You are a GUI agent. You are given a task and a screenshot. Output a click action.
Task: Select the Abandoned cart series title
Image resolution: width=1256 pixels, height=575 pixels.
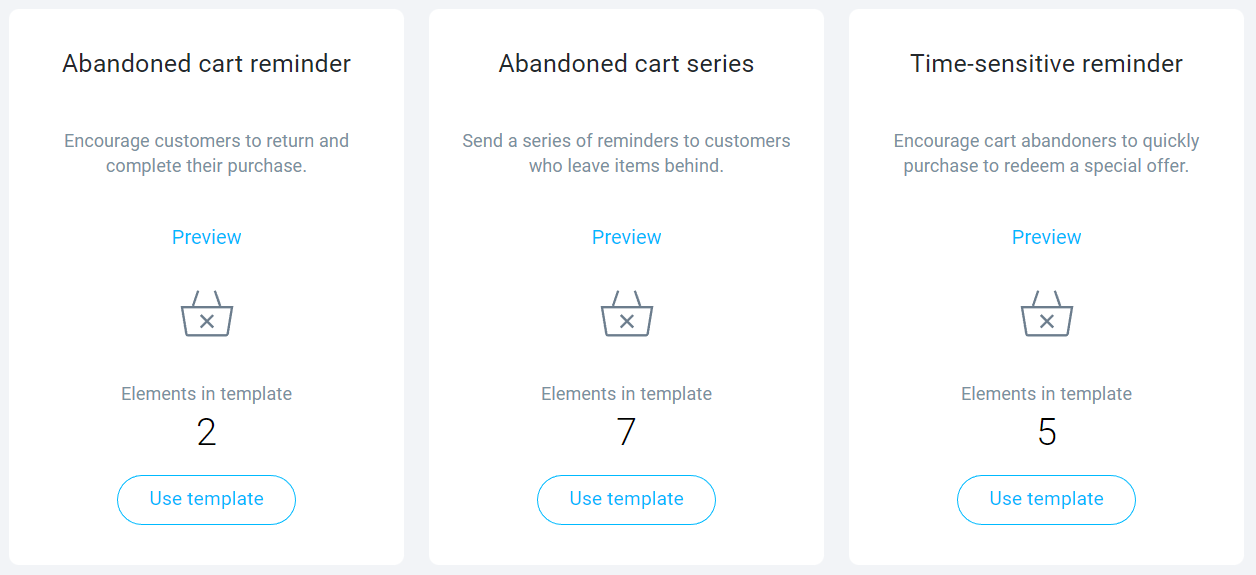click(x=627, y=64)
